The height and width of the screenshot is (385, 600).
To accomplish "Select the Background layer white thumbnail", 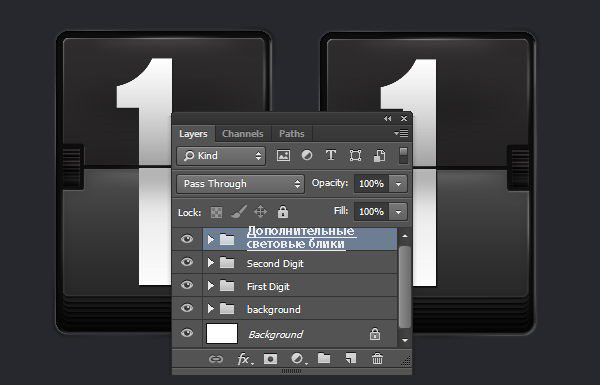I will (222, 333).
